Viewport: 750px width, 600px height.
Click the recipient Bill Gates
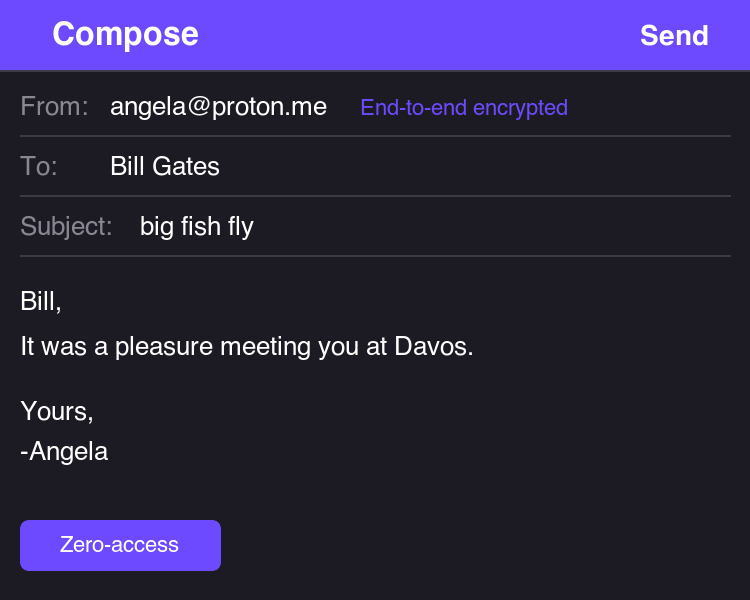(165, 166)
